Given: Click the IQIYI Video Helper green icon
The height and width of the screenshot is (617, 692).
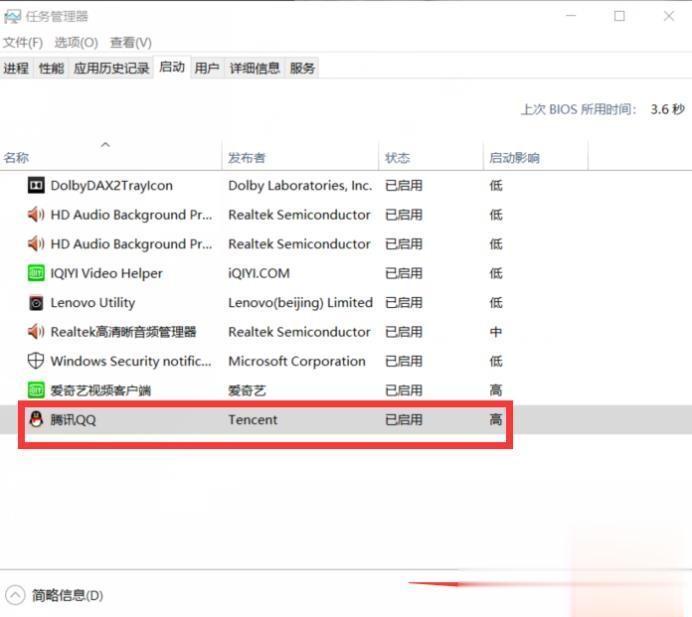Looking at the screenshot, I should (36, 273).
